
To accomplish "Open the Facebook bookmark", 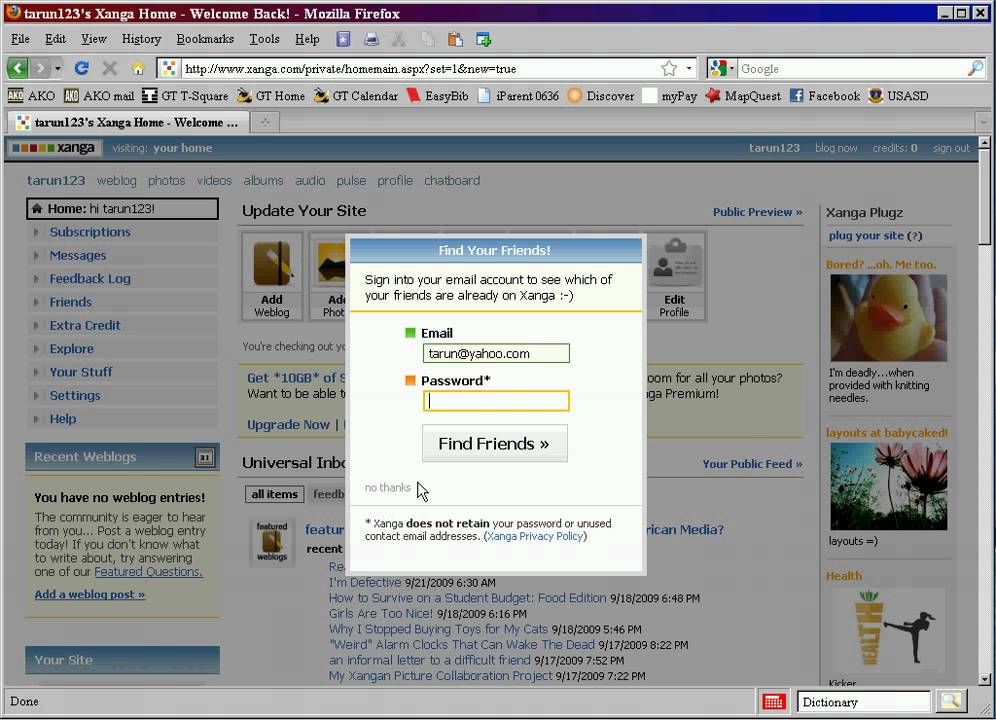I will 824,96.
